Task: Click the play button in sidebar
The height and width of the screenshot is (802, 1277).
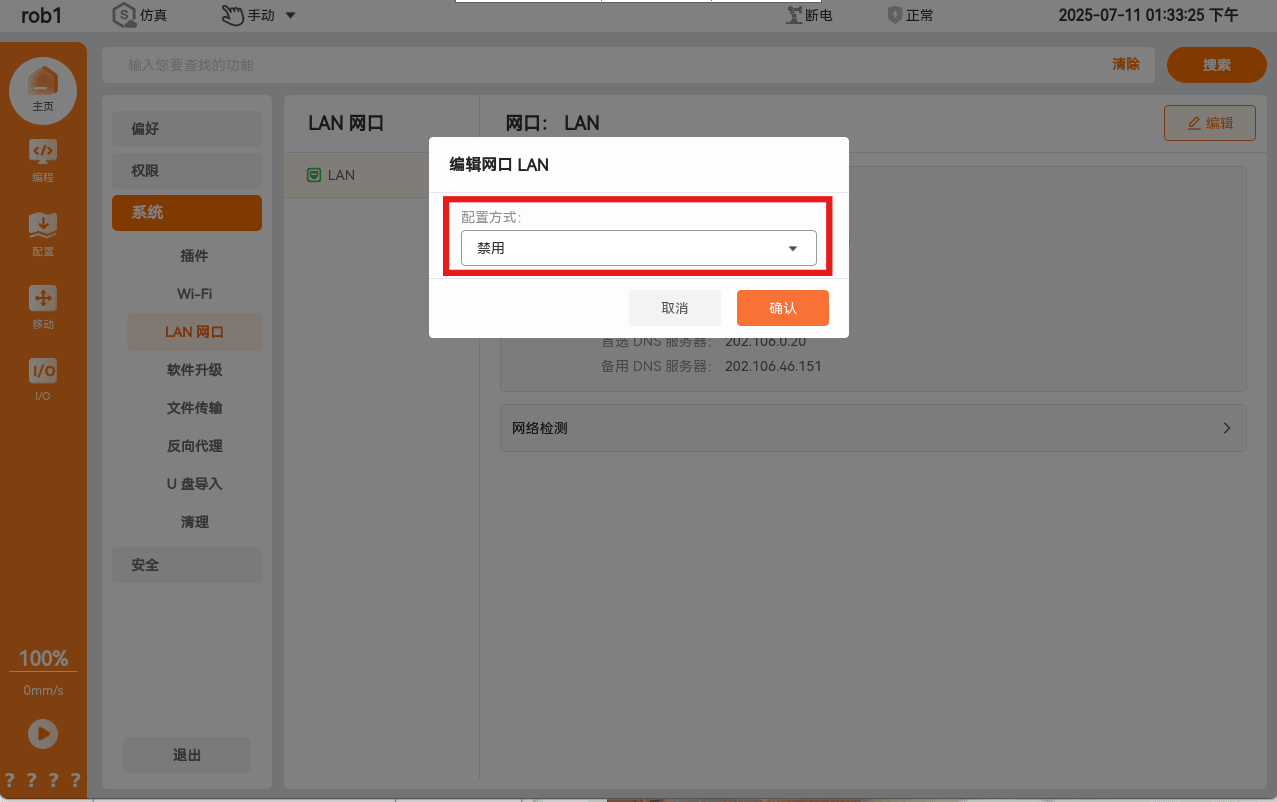Action: 42,735
